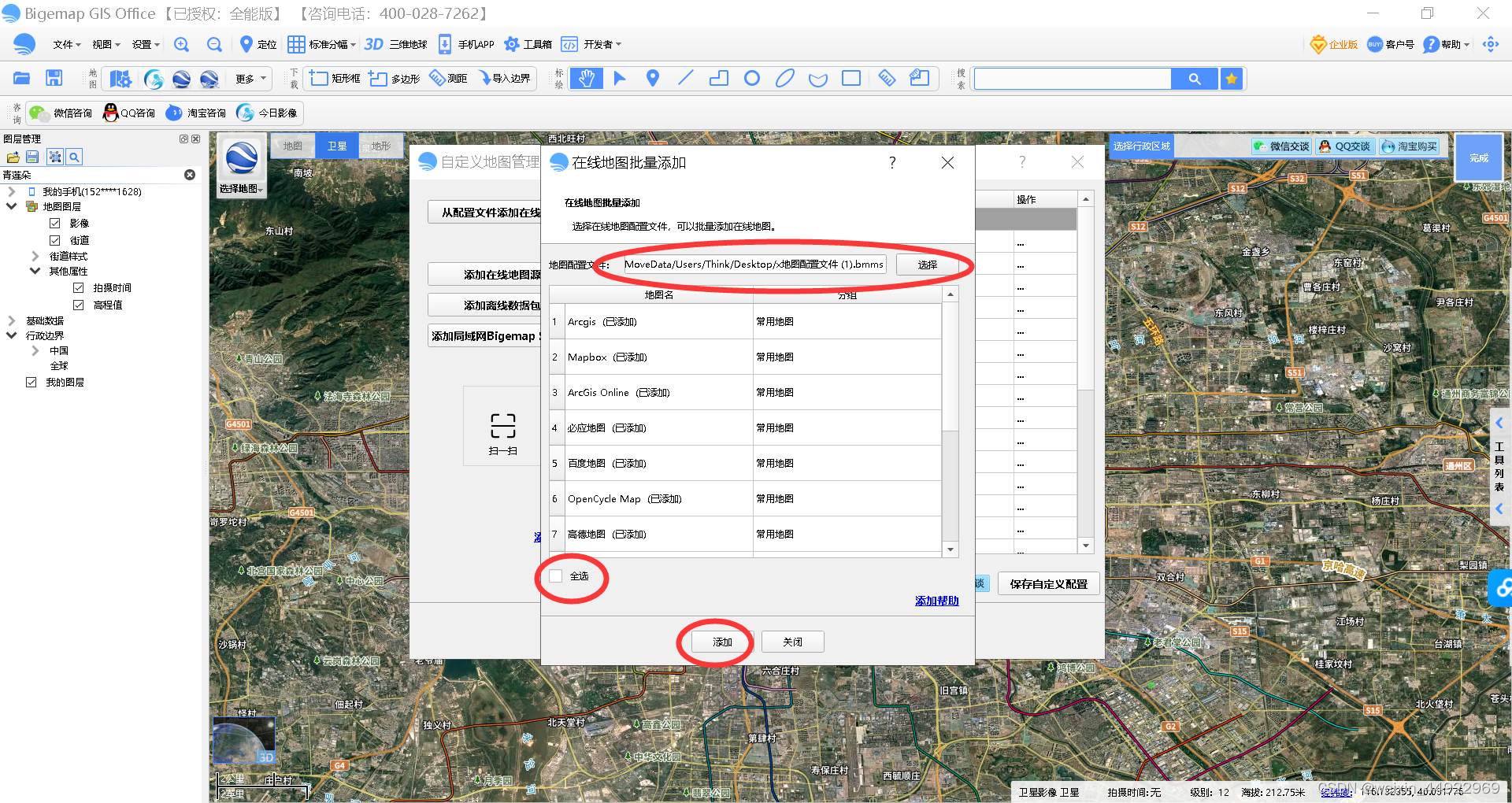Click 选择 to browse config file
The height and width of the screenshot is (803, 1512).
(x=927, y=265)
